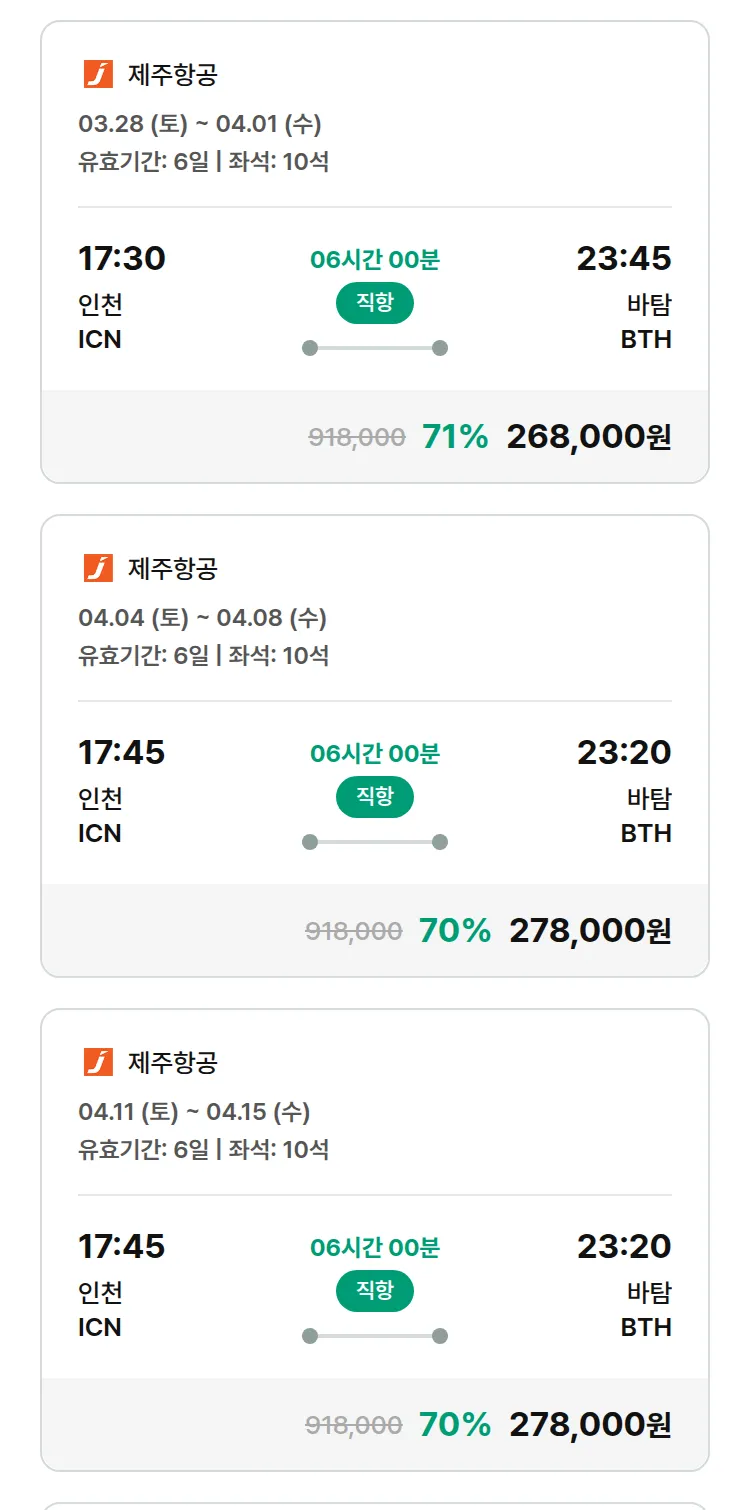This screenshot has width=750, height=1510.
Task: Select the 278,000원 fare for 04.04
Action: 590,931
